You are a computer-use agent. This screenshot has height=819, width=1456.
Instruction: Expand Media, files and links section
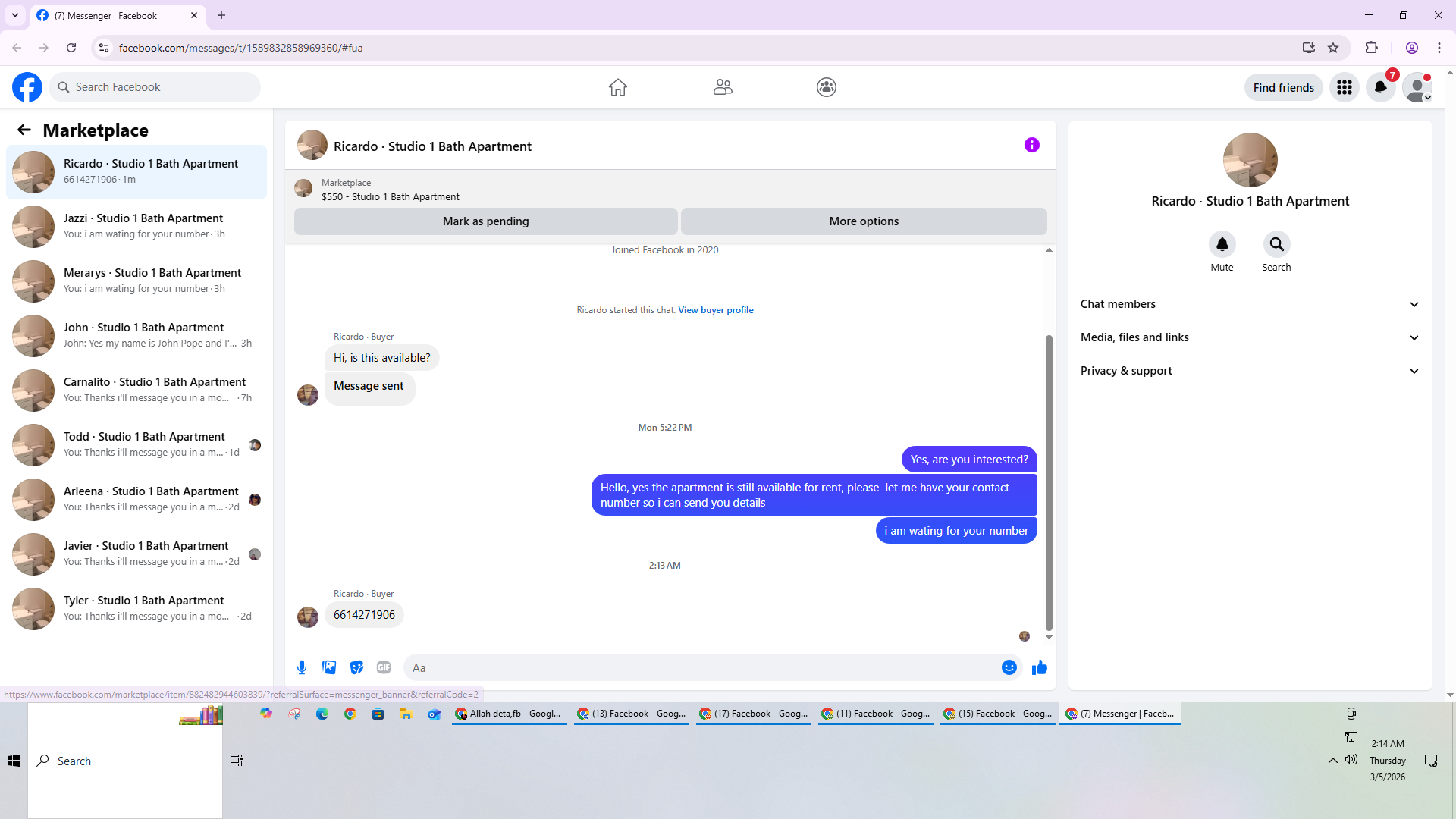(x=1250, y=337)
